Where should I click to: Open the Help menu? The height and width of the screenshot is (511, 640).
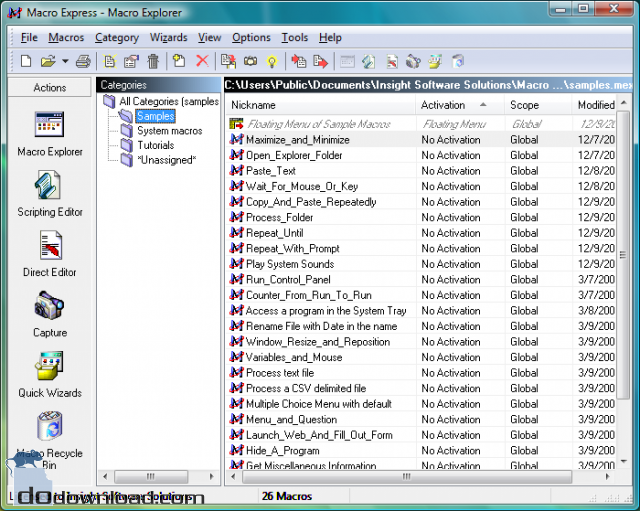(330, 38)
